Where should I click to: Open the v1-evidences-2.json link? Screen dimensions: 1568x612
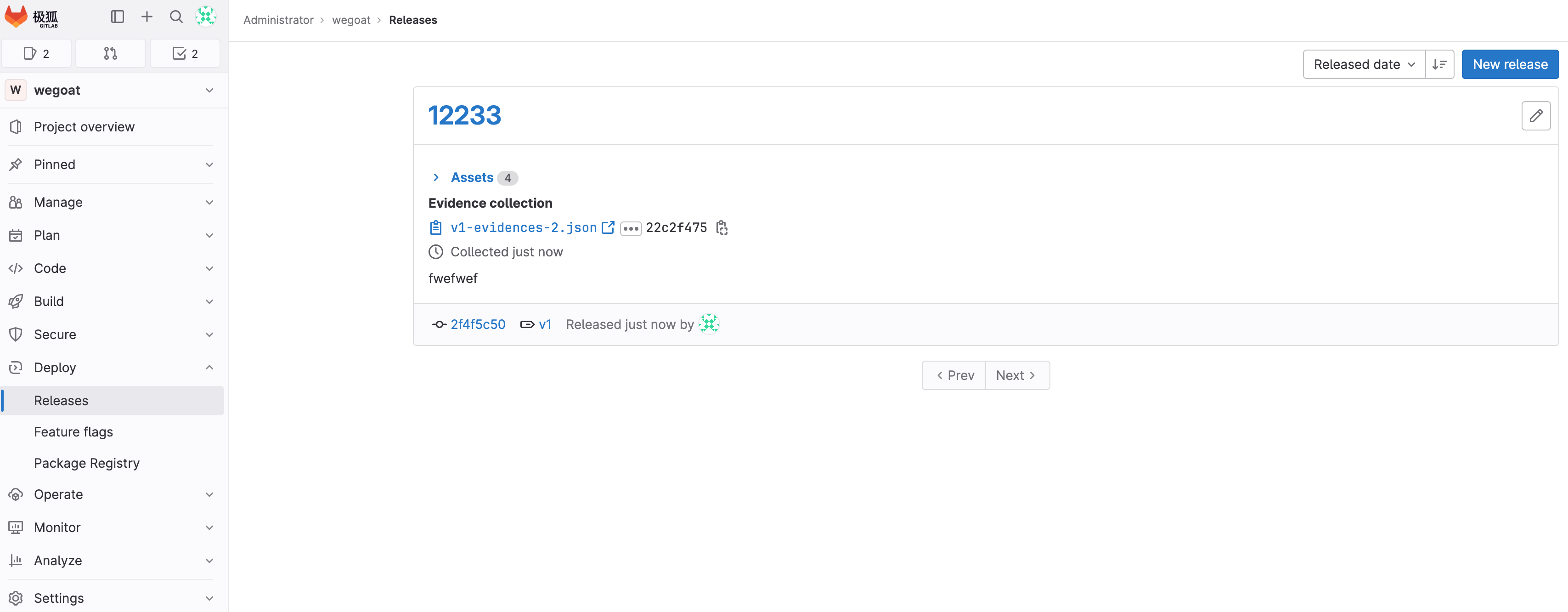pyautogui.click(x=523, y=228)
